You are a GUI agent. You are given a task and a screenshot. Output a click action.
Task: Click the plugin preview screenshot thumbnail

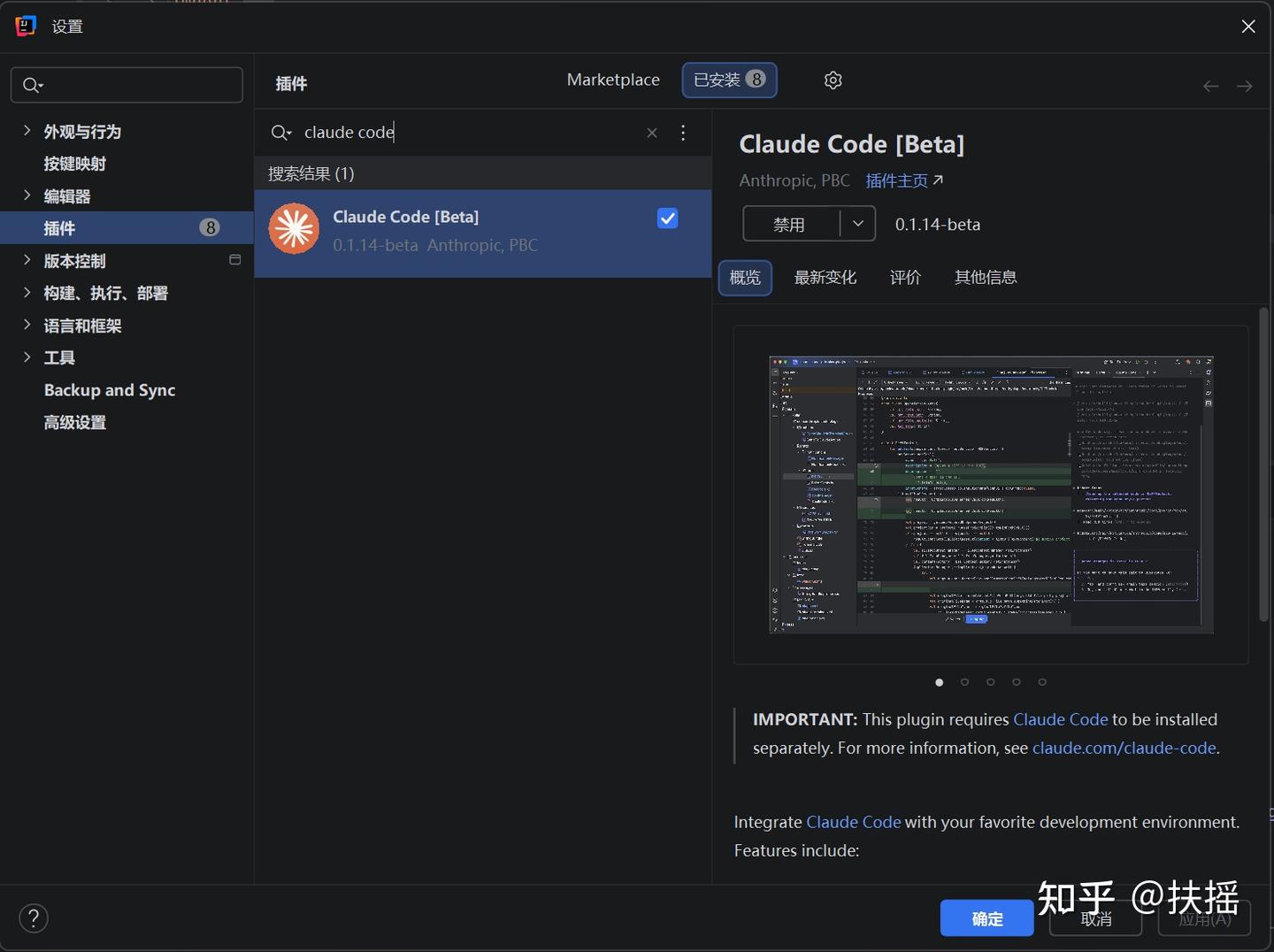[991, 495]
